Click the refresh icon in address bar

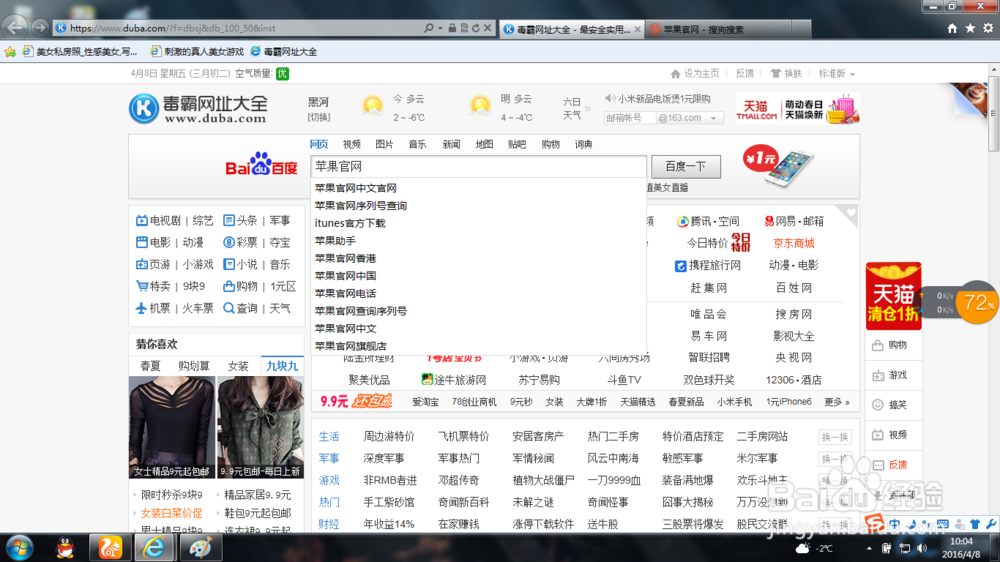pyautogui.click(x=476, y=28)
